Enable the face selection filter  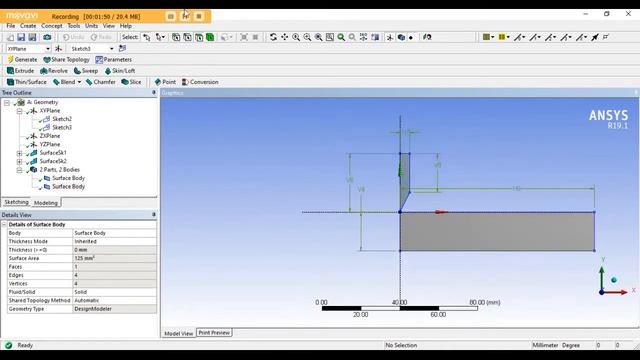[x=199, y=37]
